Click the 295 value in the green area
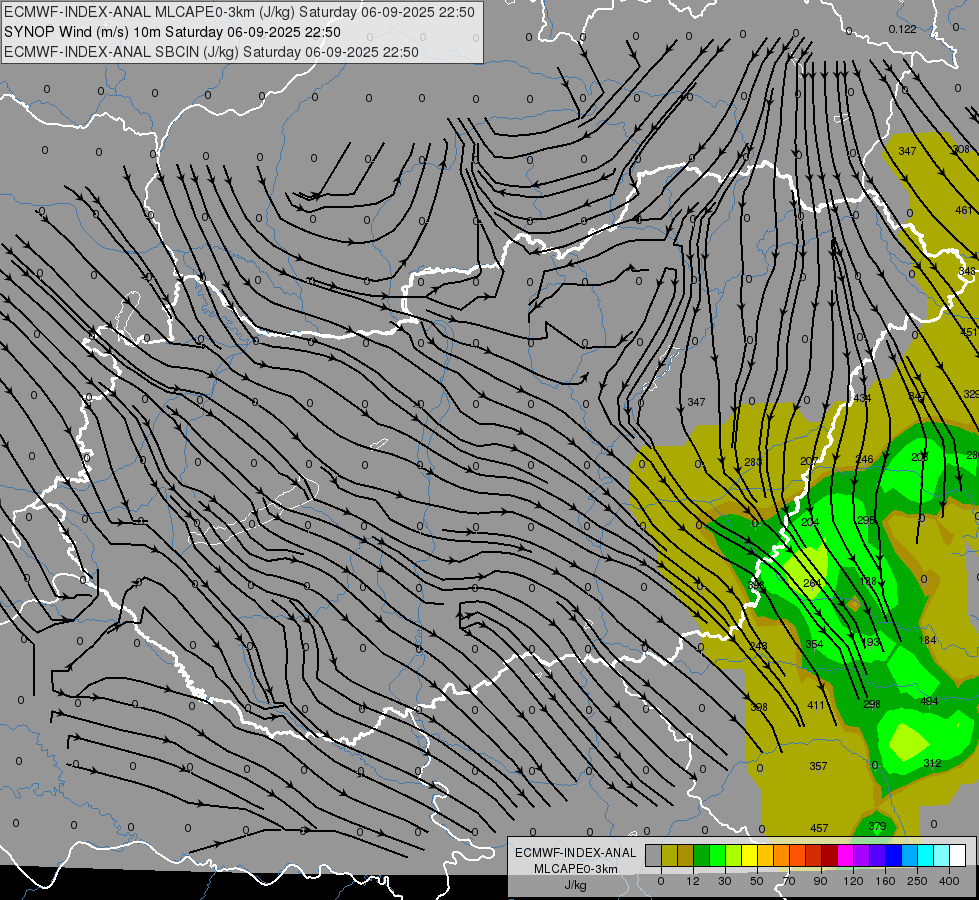Screen dimensions: 979x900 (866, 520)
